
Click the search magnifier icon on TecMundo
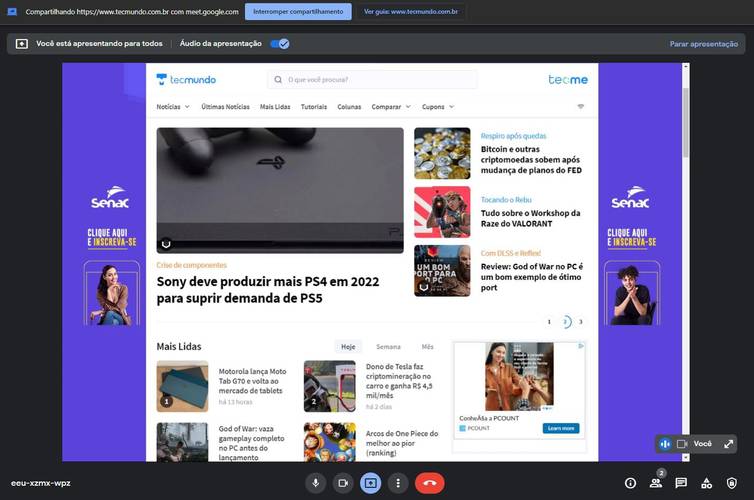(278, 80)
